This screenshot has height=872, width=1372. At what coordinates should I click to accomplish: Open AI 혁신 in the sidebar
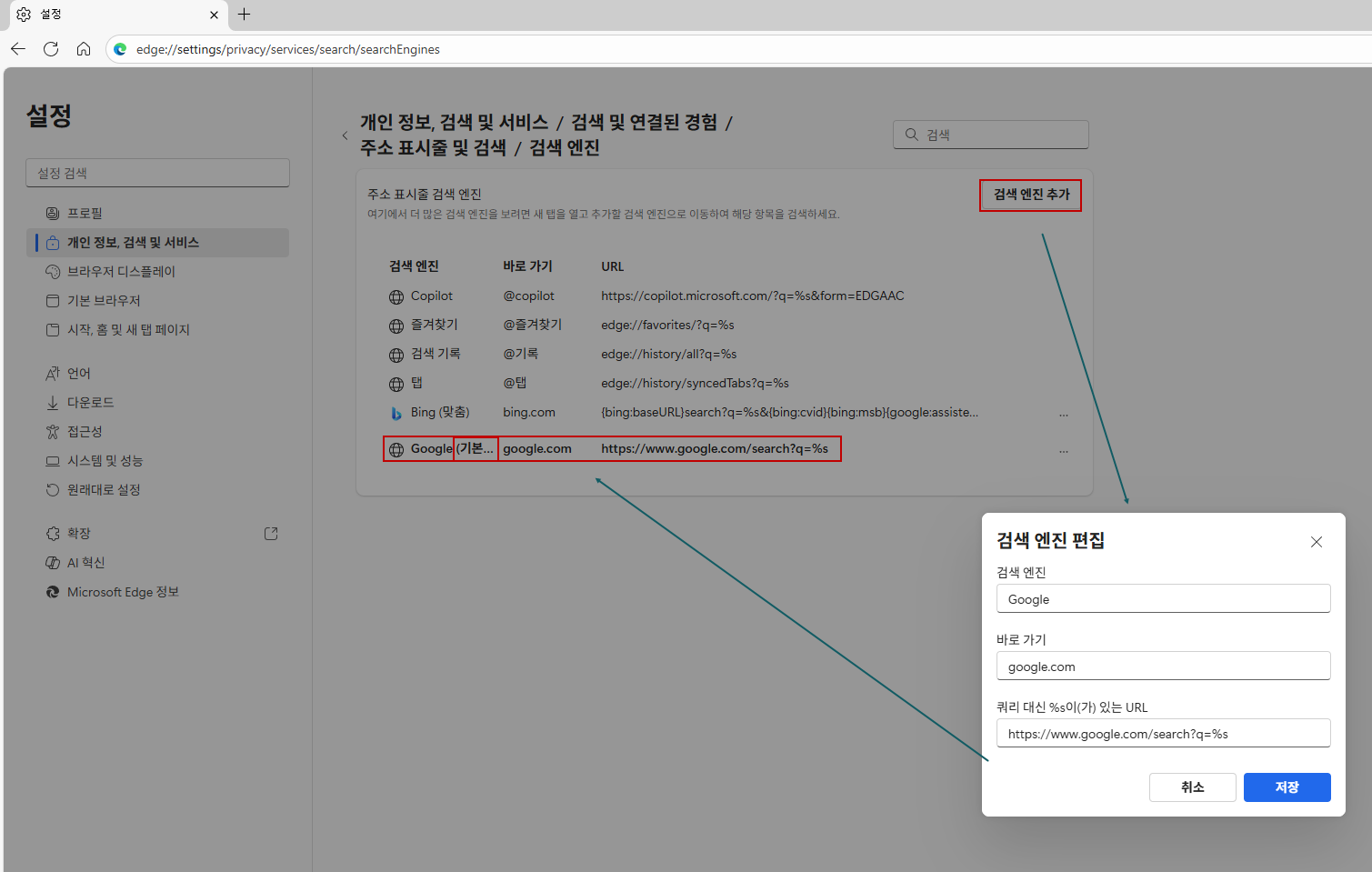click(x=158, y=562)
